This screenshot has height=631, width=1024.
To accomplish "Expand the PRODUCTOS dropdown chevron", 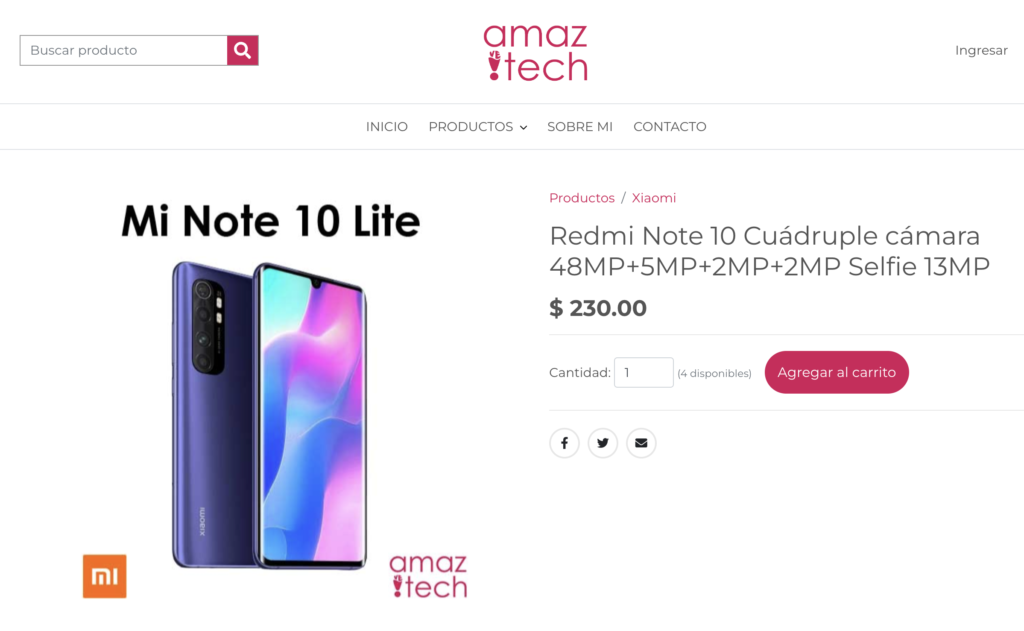I will (523, 127).
